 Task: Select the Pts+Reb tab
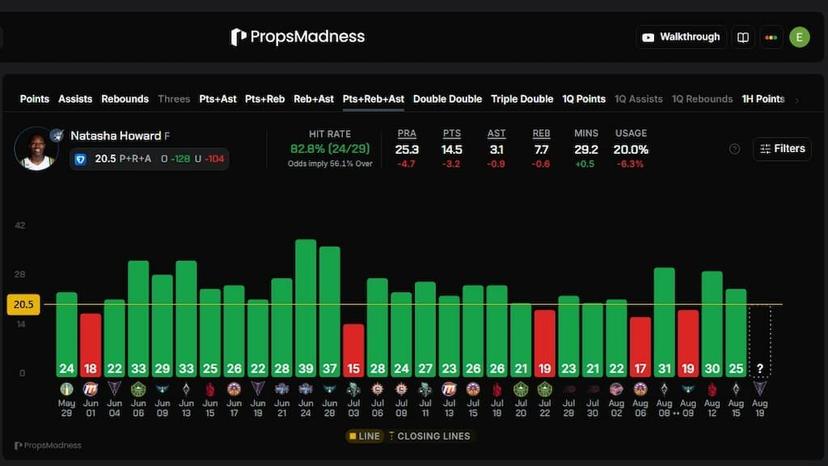265,99
